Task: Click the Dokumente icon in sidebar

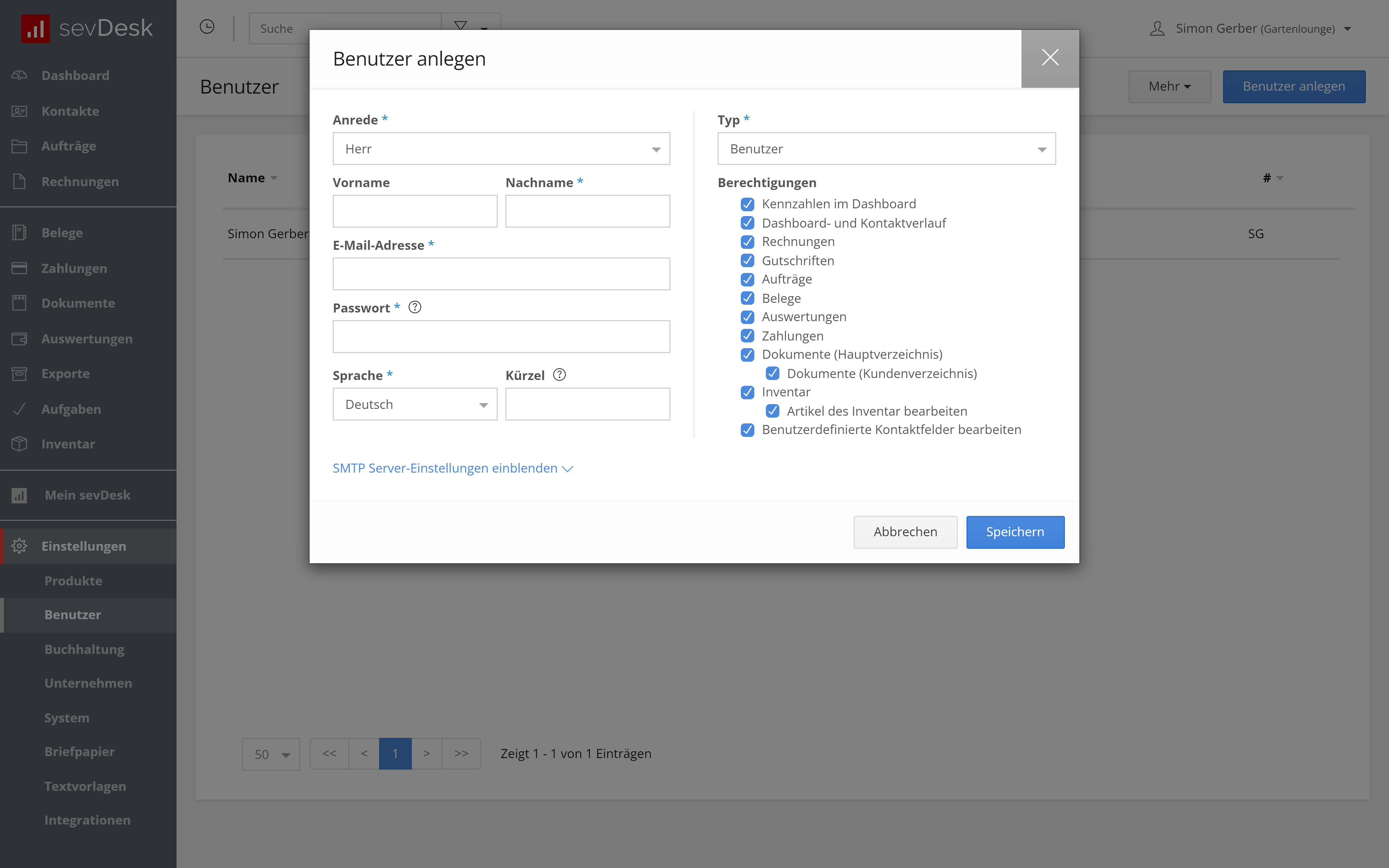Action: pos(20,303)
